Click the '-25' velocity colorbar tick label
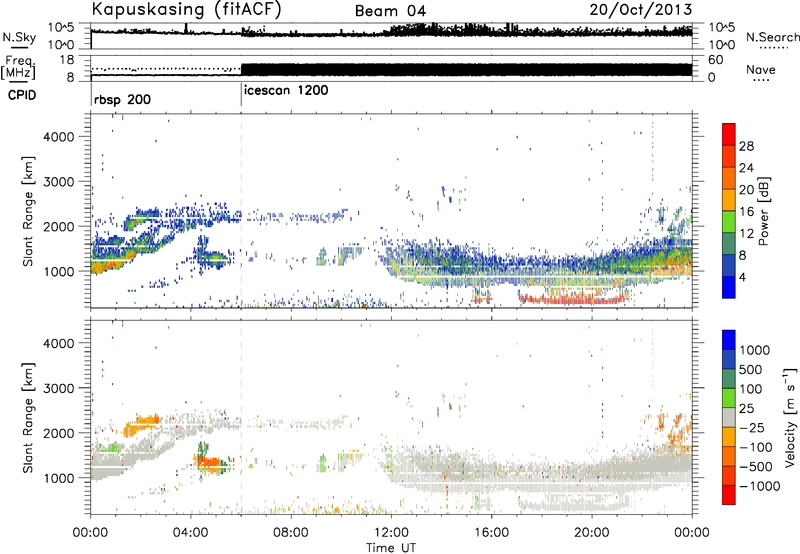Image resolution: width=800 pixels, height=554 pixels. [x=752, y=427]
